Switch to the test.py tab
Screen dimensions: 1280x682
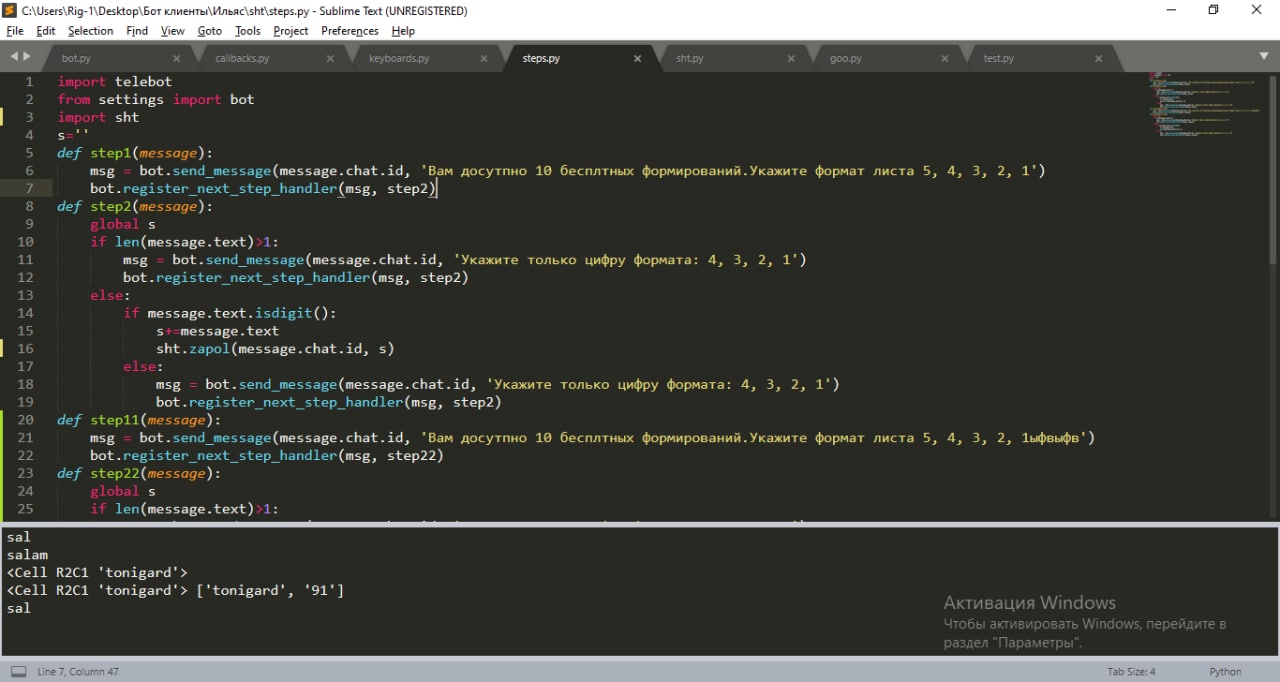point(998,58)
